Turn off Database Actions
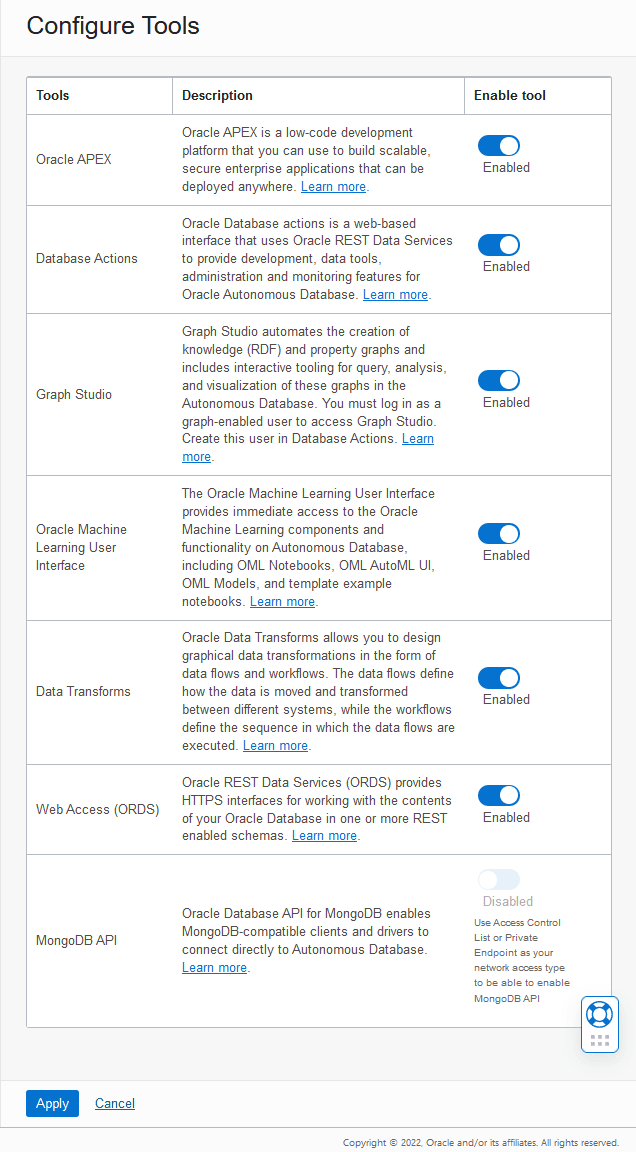The width and height of the screenshot is (636, 1152). click(x=499, y=245)
